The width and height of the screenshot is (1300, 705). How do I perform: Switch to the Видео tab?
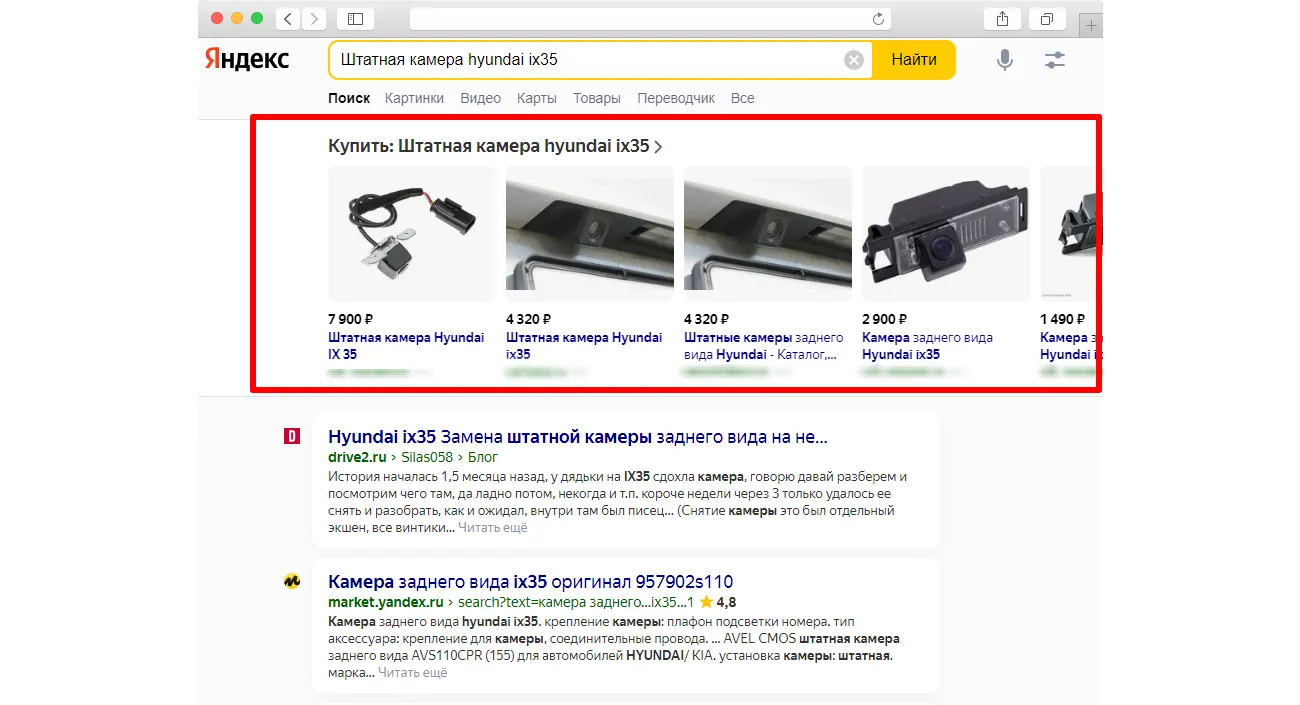[481, 98]
